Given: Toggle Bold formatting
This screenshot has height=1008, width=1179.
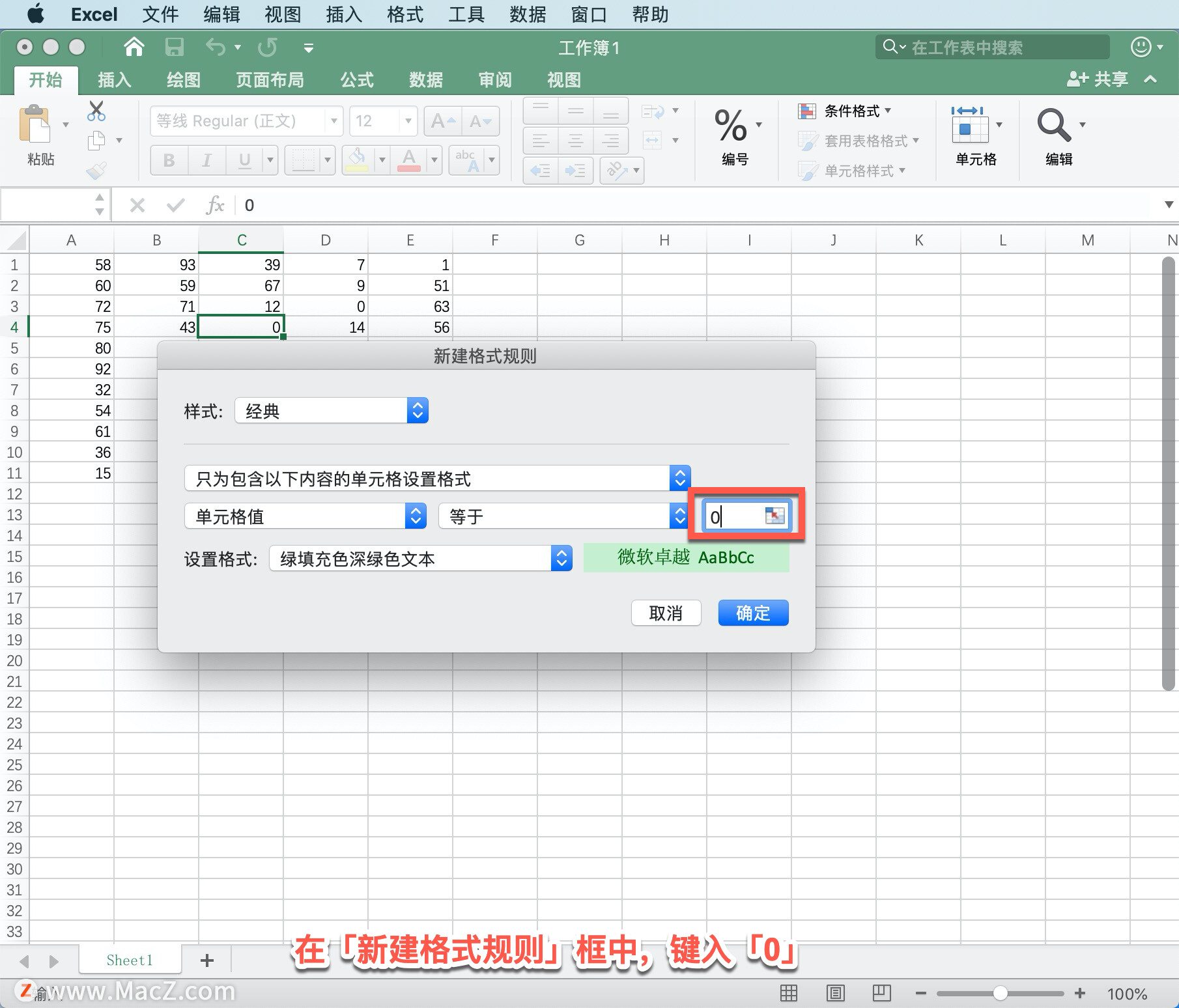Looking at the screenshot, I should [169, 160].
